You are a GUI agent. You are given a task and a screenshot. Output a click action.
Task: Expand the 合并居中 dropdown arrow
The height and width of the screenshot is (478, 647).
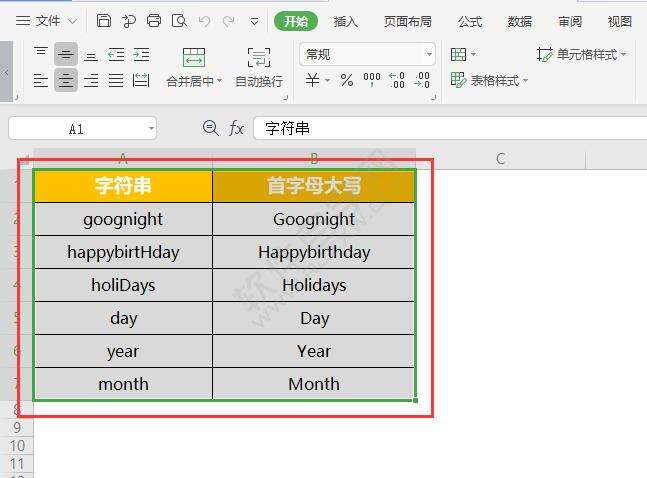pyautogui.click(x=219, y=80)
